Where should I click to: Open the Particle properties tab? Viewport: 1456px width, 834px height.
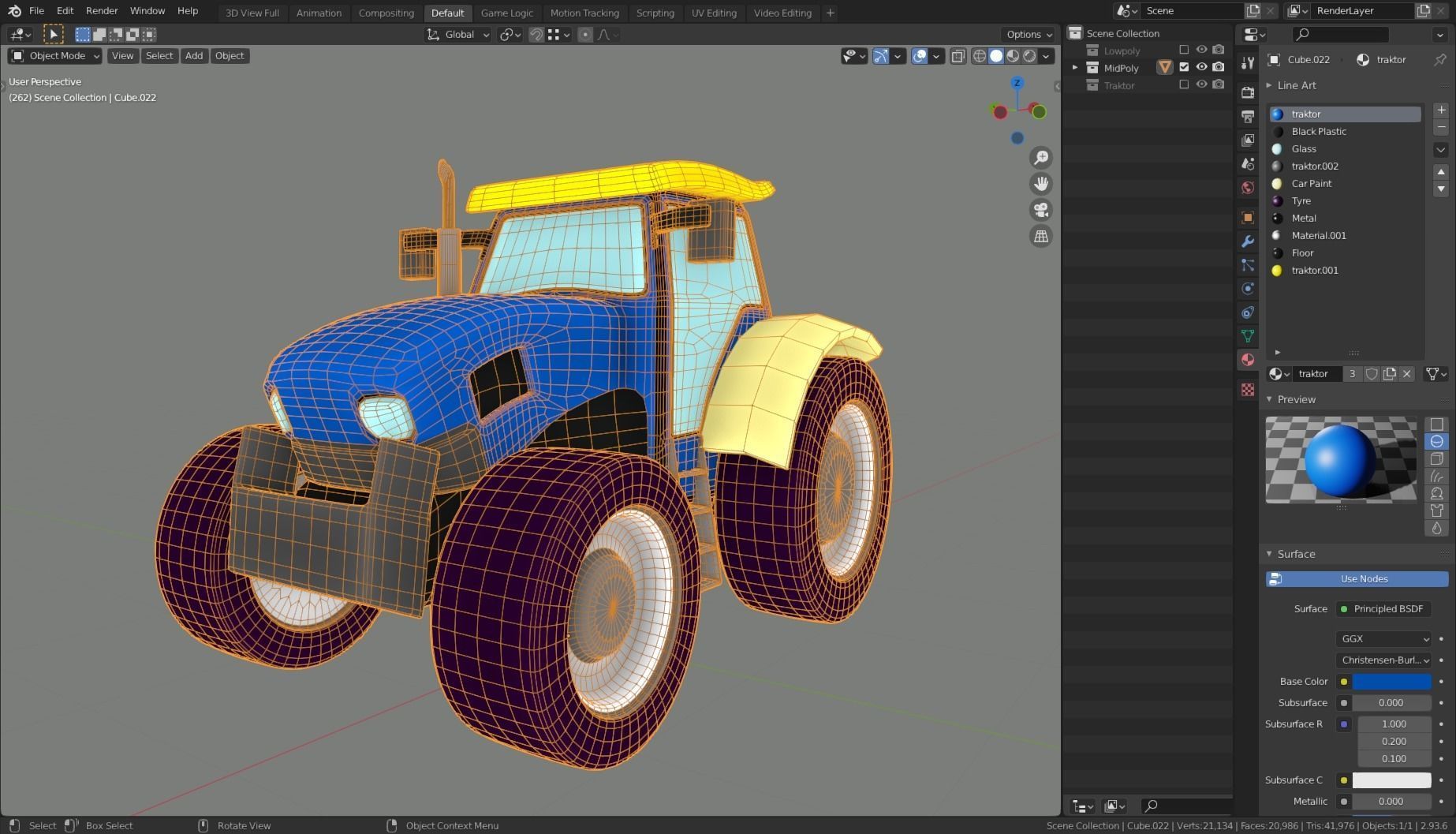1248,264
